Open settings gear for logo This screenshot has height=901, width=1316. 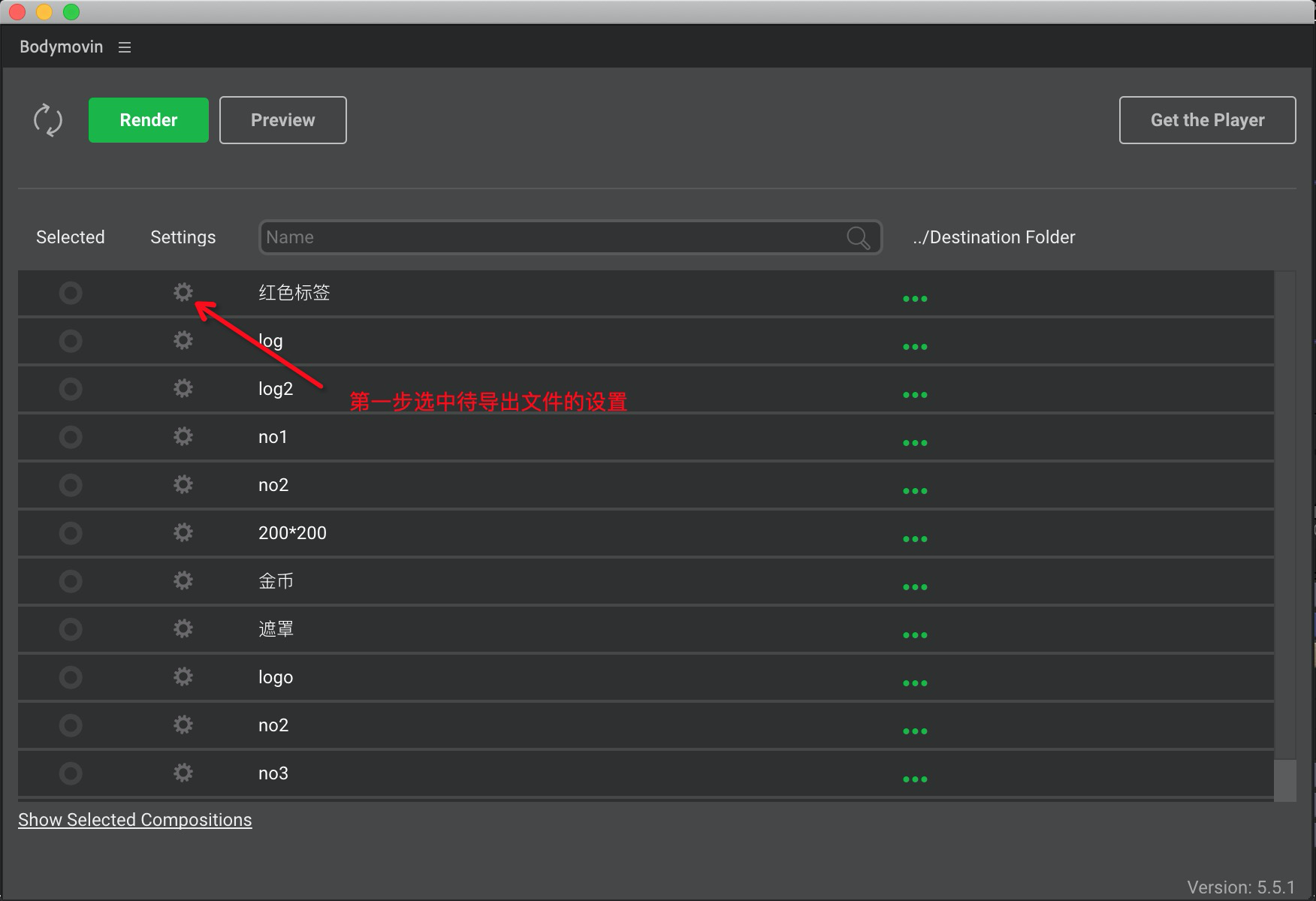coord(183,677)
